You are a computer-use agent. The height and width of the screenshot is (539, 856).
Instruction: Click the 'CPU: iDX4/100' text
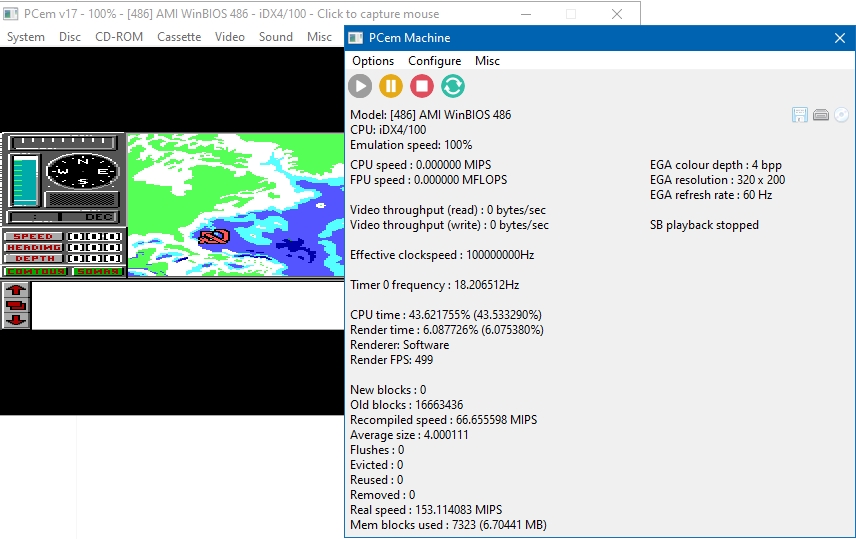(x=388, y=130)
